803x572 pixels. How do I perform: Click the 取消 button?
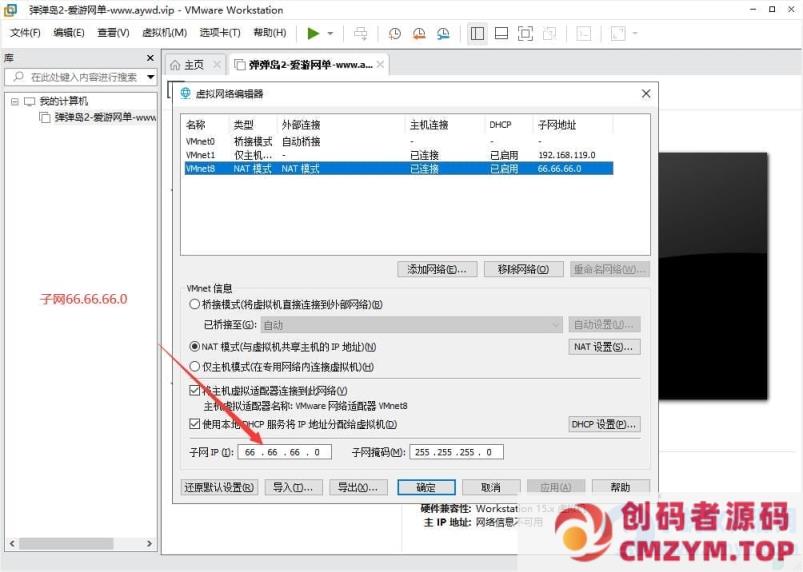point(491,487)
